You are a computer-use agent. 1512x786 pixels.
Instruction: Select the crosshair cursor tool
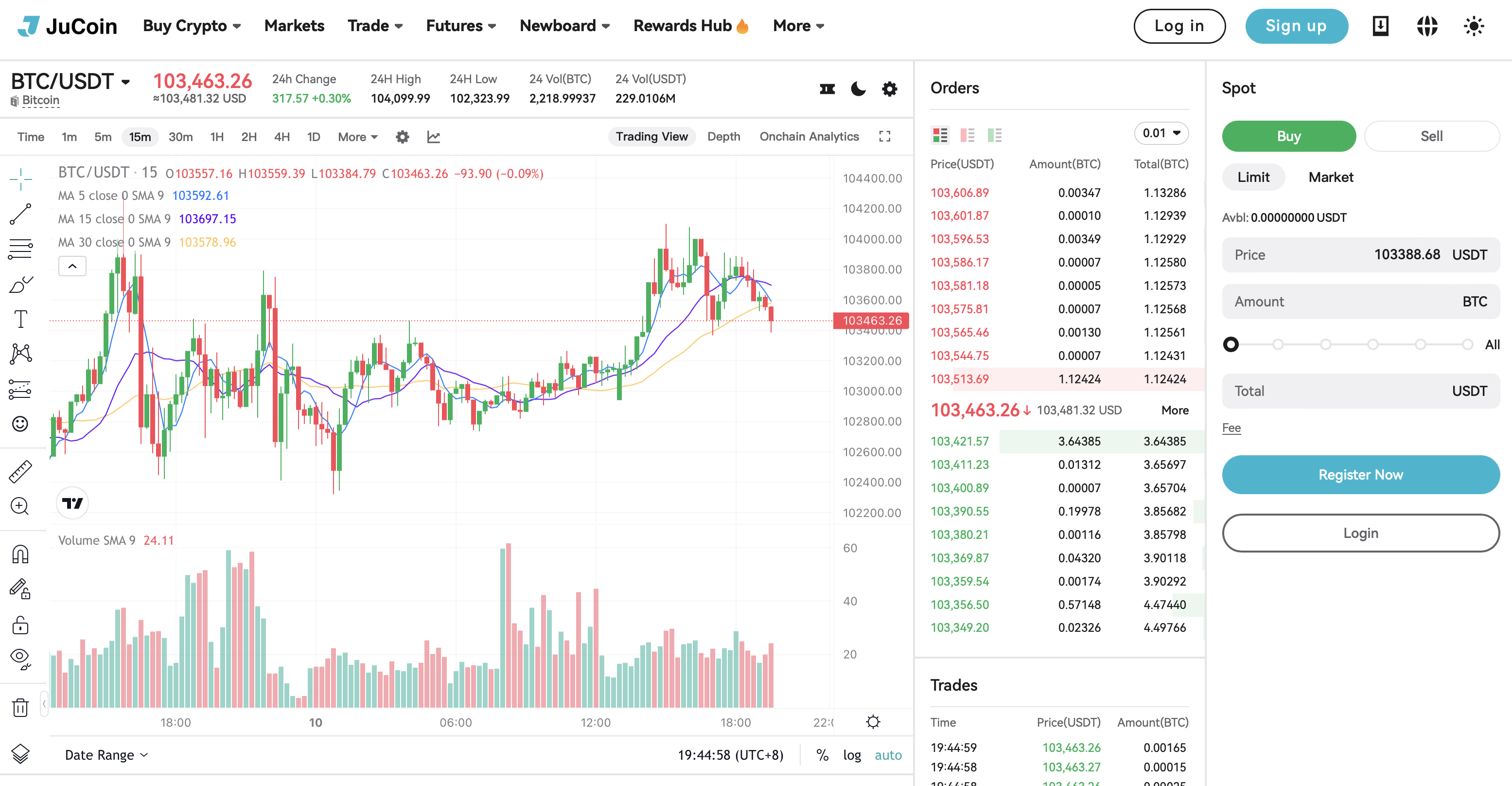coord(20,179)
